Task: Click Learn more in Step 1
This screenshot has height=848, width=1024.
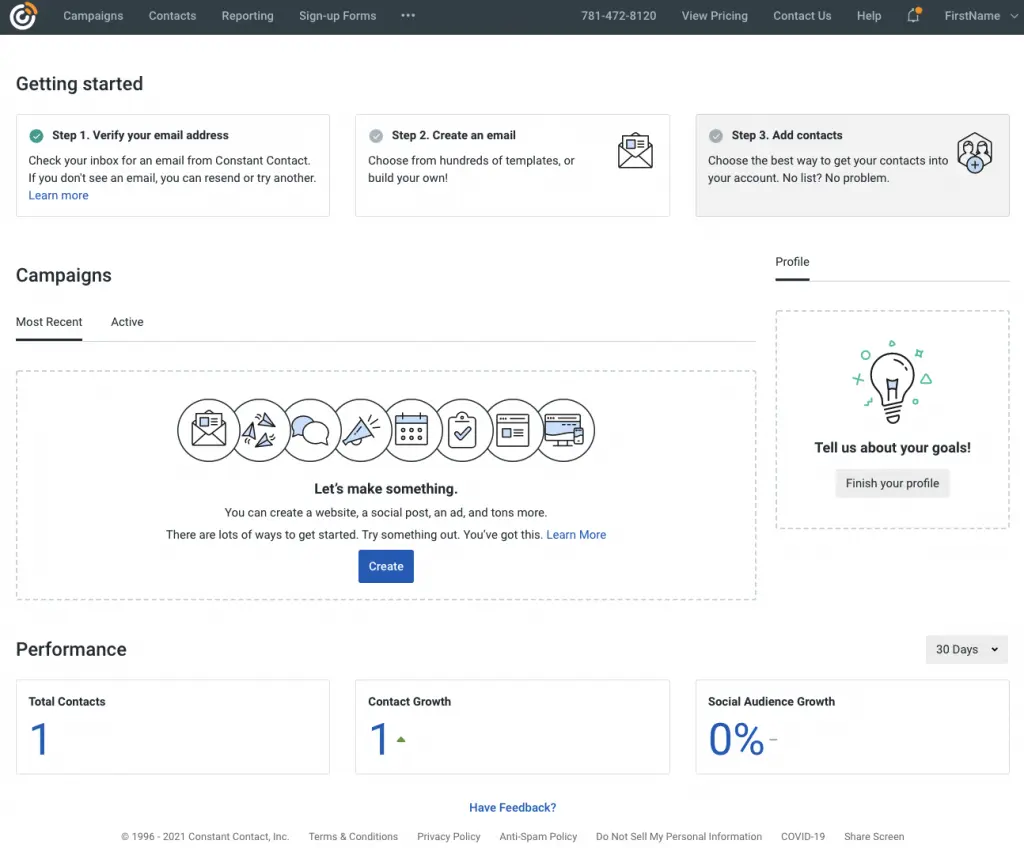Action: coord(58,195)
